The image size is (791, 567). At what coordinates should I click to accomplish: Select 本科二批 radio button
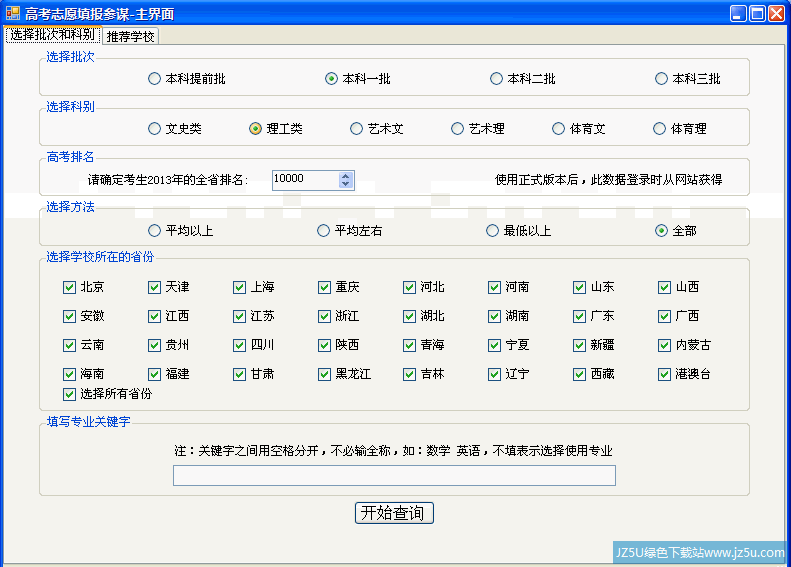(496, 79)
